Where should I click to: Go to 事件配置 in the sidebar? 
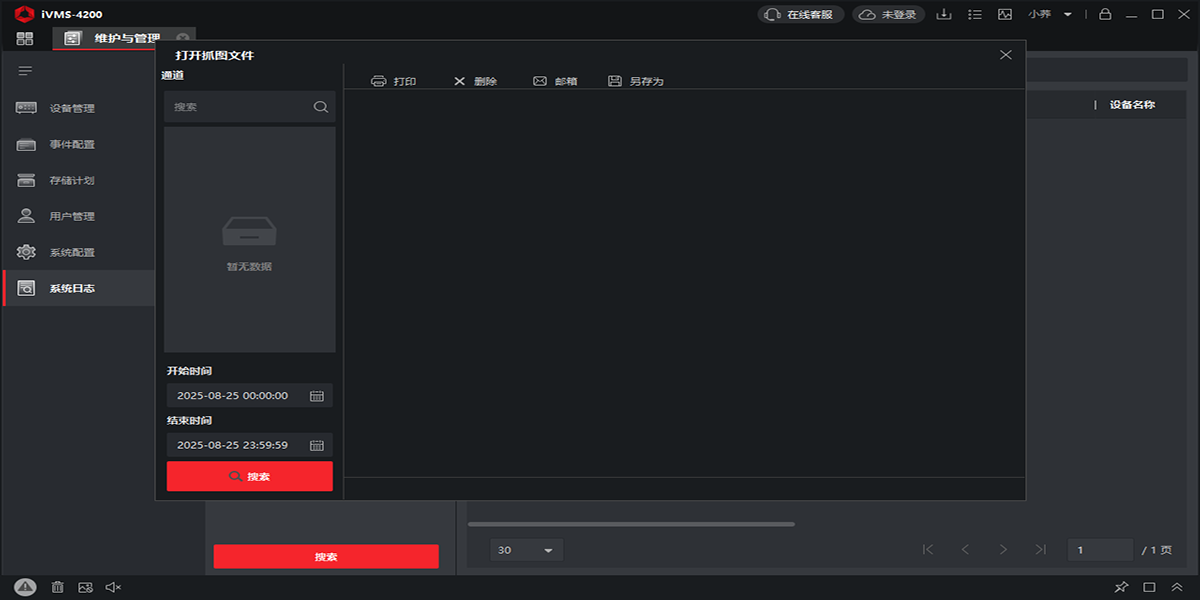tap(78, 144)
